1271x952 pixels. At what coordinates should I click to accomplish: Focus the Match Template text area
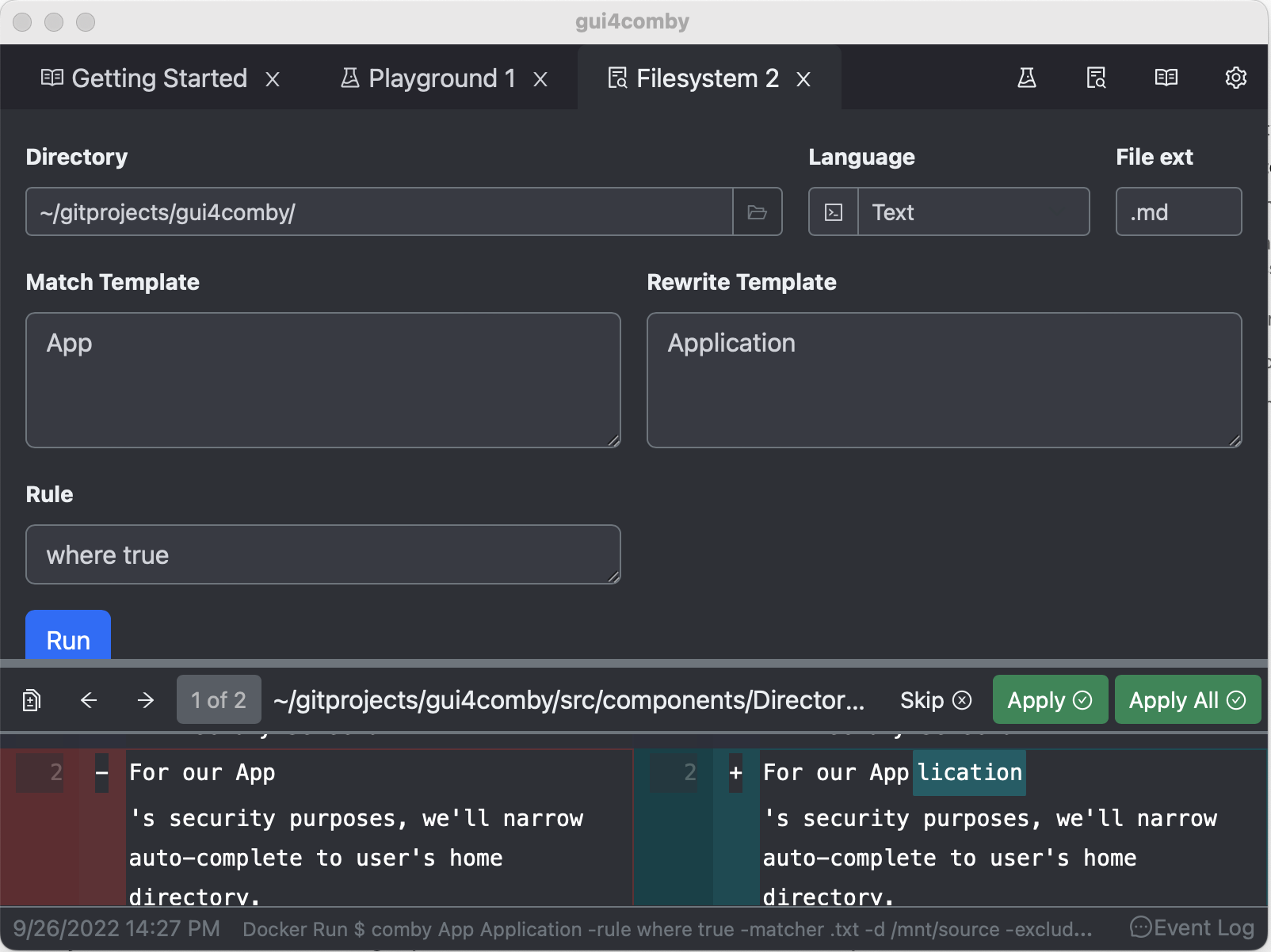tap(323, 380)
